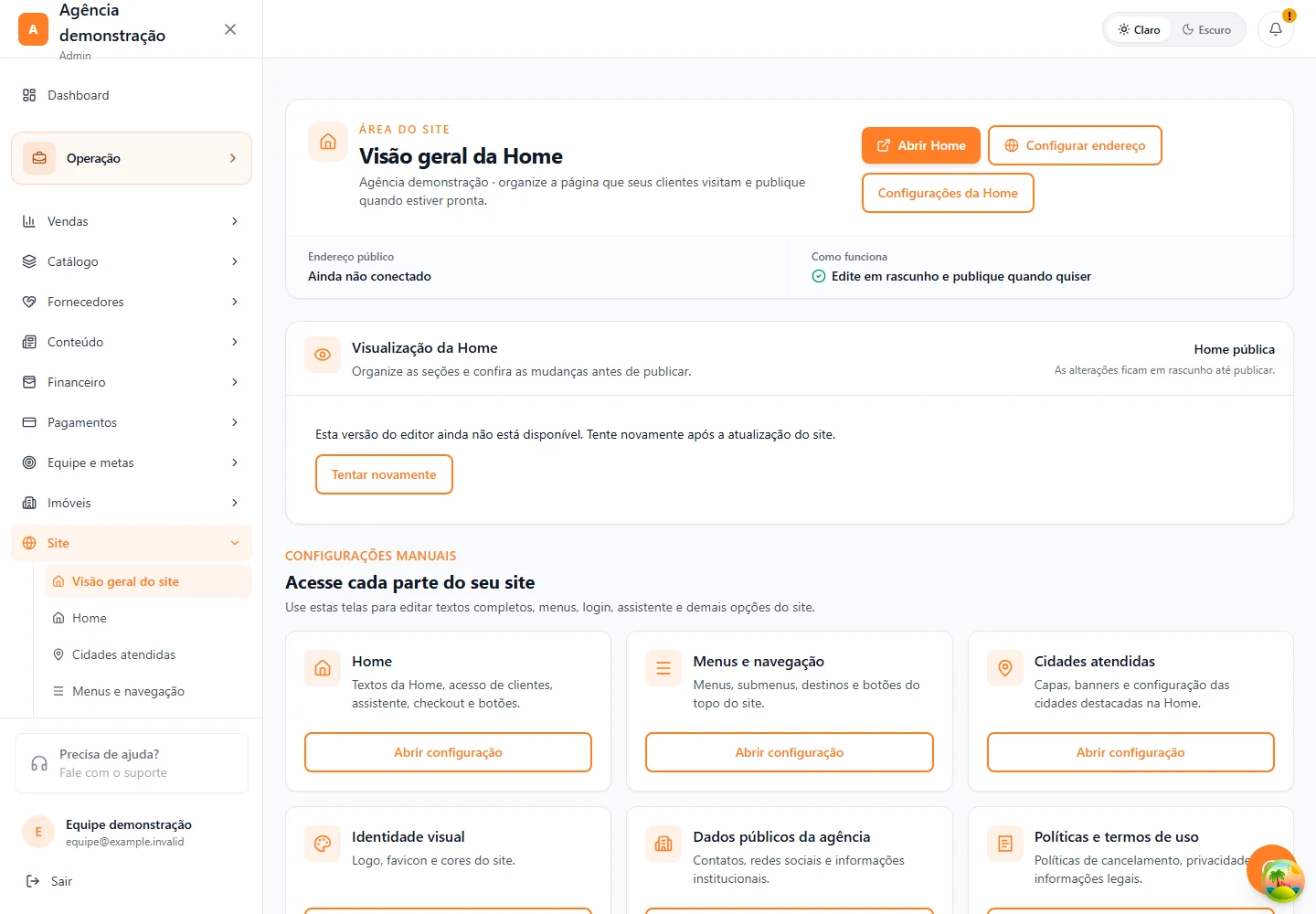This screenshot has height=914, width=1316.
Task: Select Visão geral do site submenu item
Action: 148,581
